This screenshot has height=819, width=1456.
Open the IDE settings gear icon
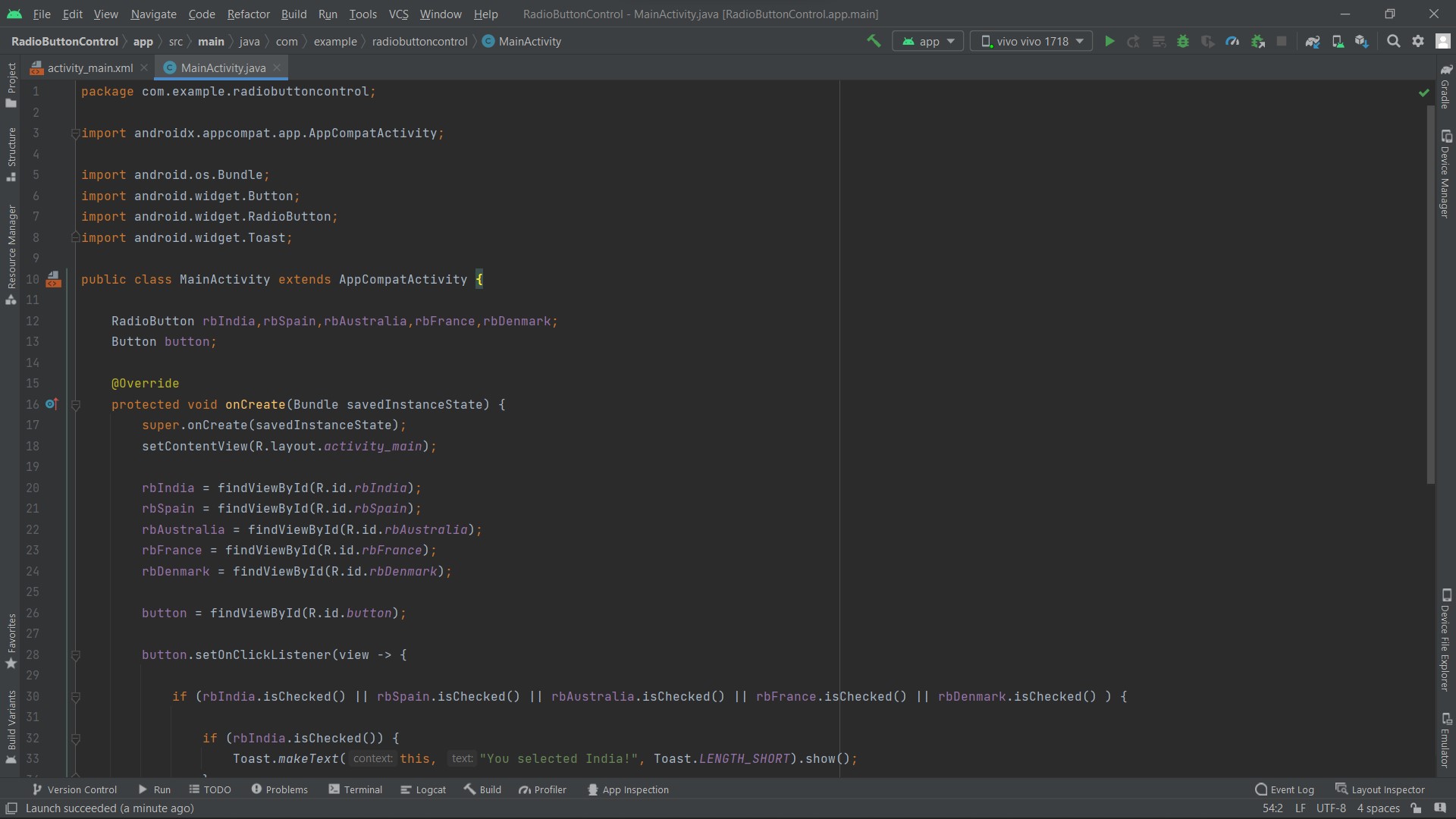1418,41
